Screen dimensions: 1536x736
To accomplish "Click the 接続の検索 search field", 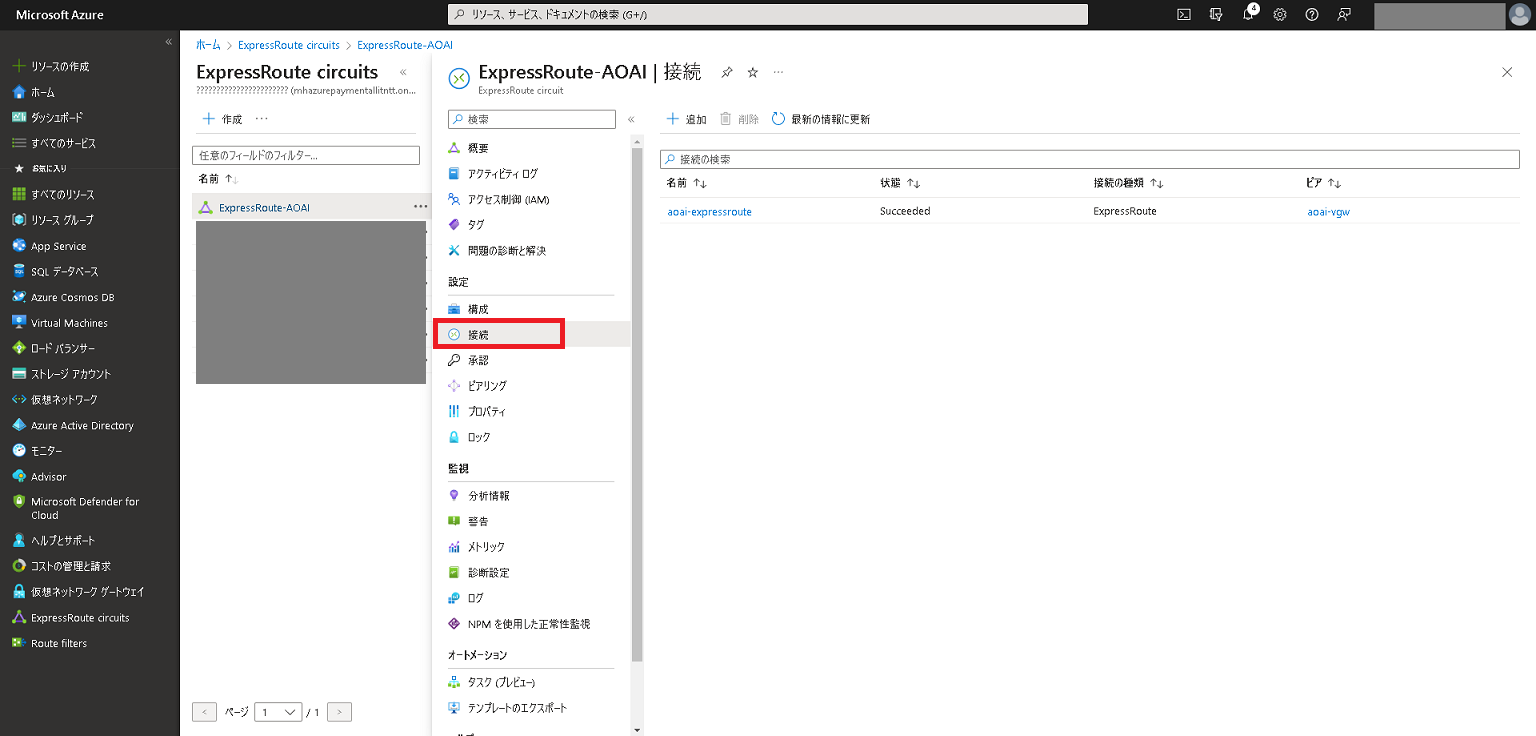I will click(x=1090, y=159).
